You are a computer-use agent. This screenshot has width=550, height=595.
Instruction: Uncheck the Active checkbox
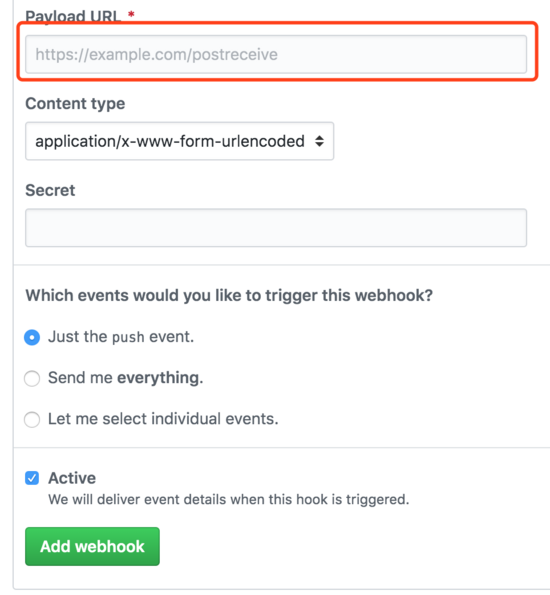[x=32, y=478]
